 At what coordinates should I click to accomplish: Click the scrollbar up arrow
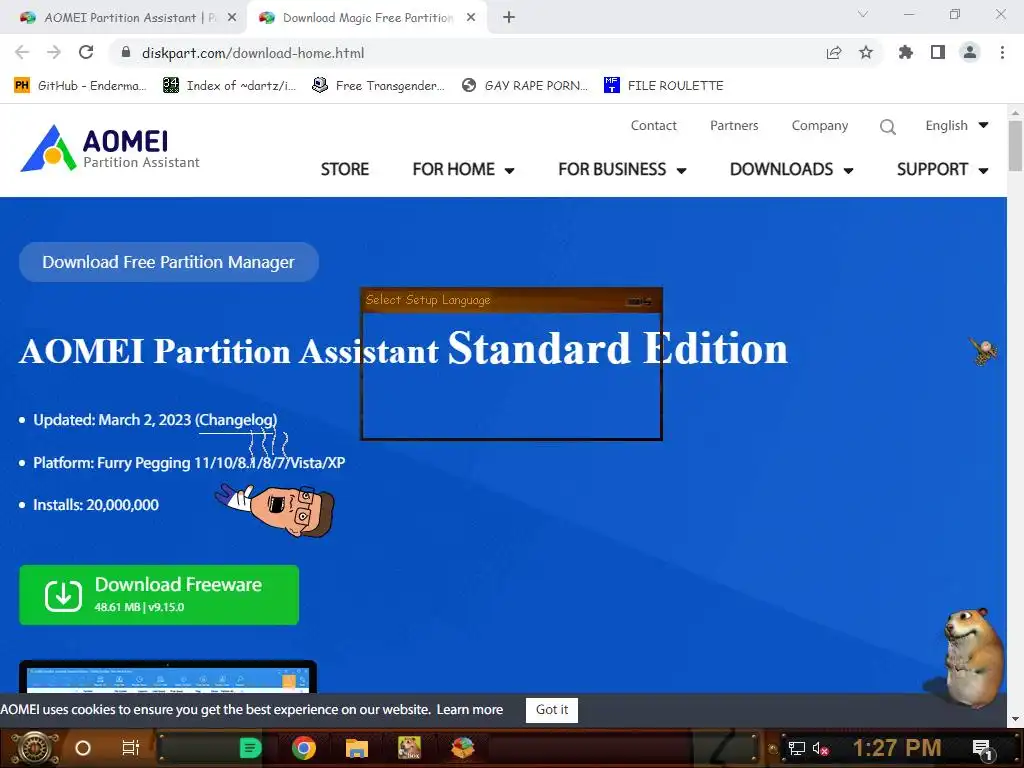(1015, 112)
